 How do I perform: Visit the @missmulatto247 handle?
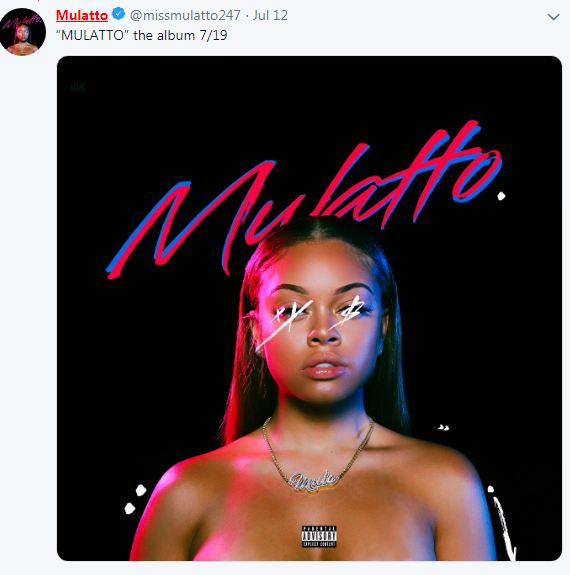[x=185, y=15]
